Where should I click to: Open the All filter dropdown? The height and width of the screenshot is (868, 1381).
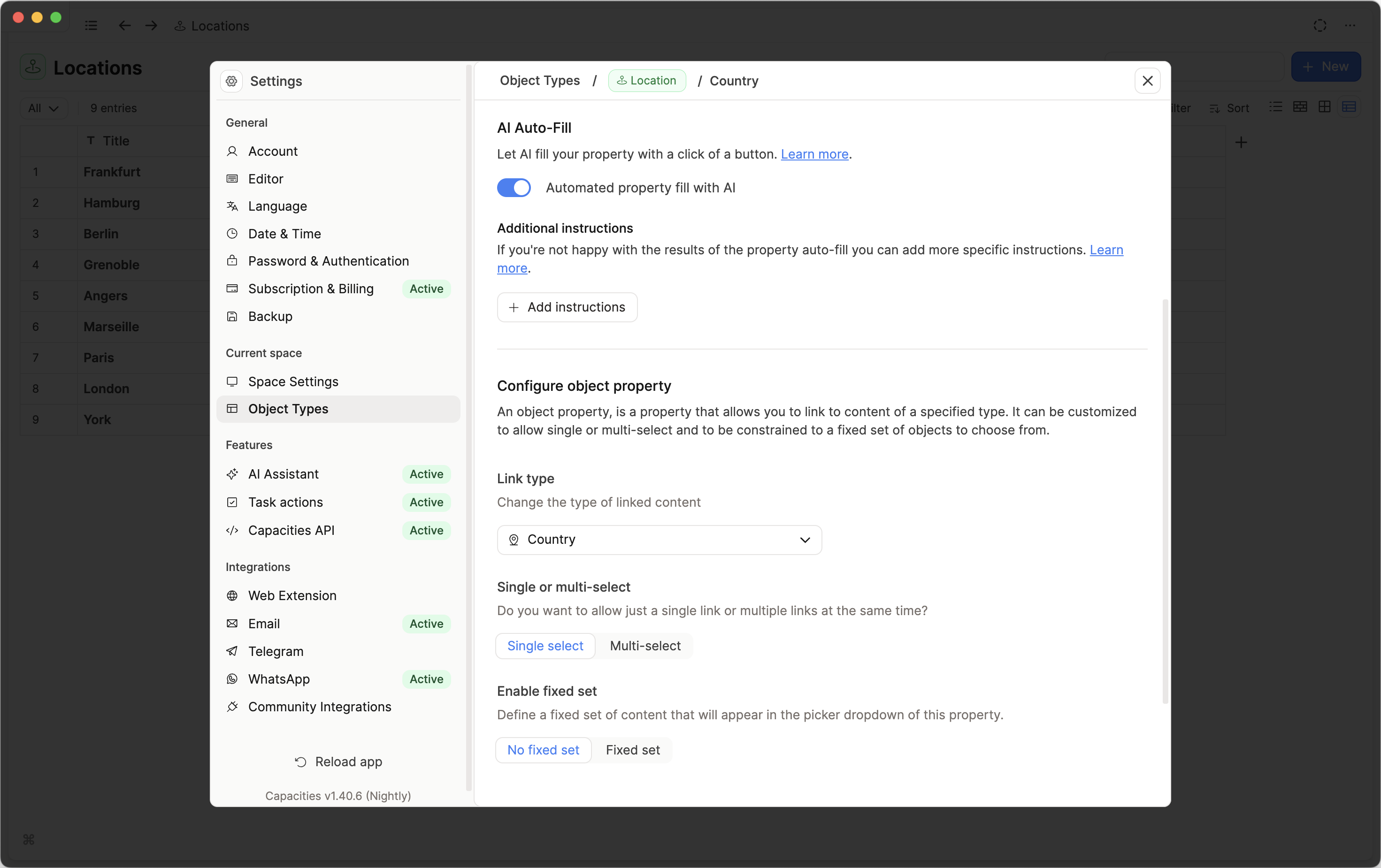pyautogui.click(x=44, y=108)
